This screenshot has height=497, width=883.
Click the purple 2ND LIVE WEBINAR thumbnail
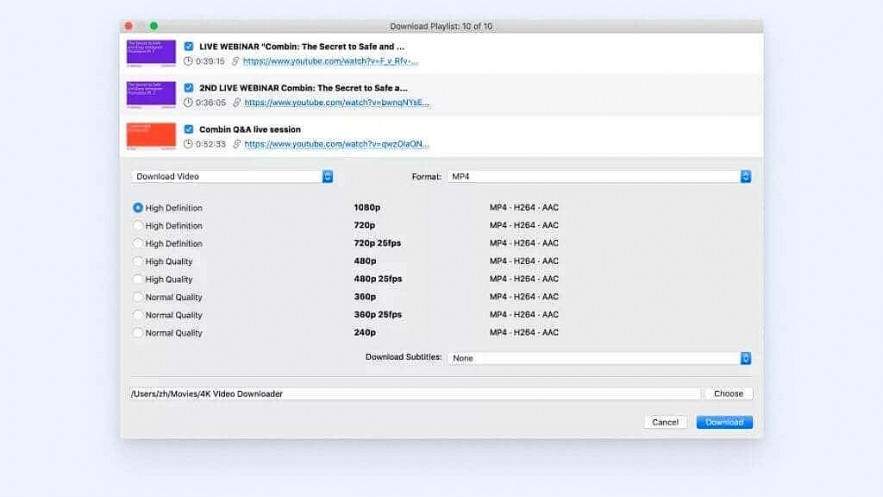click(x=151, y=94)
